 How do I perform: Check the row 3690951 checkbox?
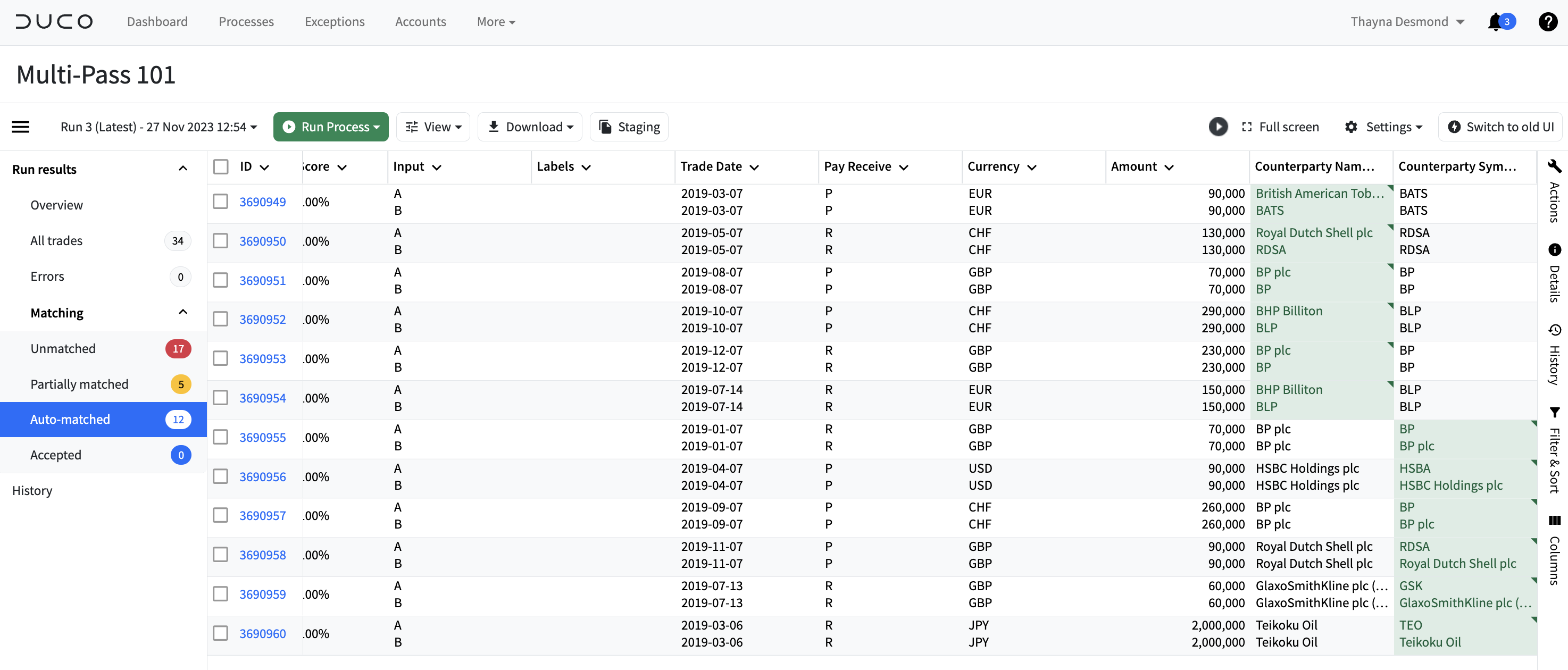click(x=220, y=281)
